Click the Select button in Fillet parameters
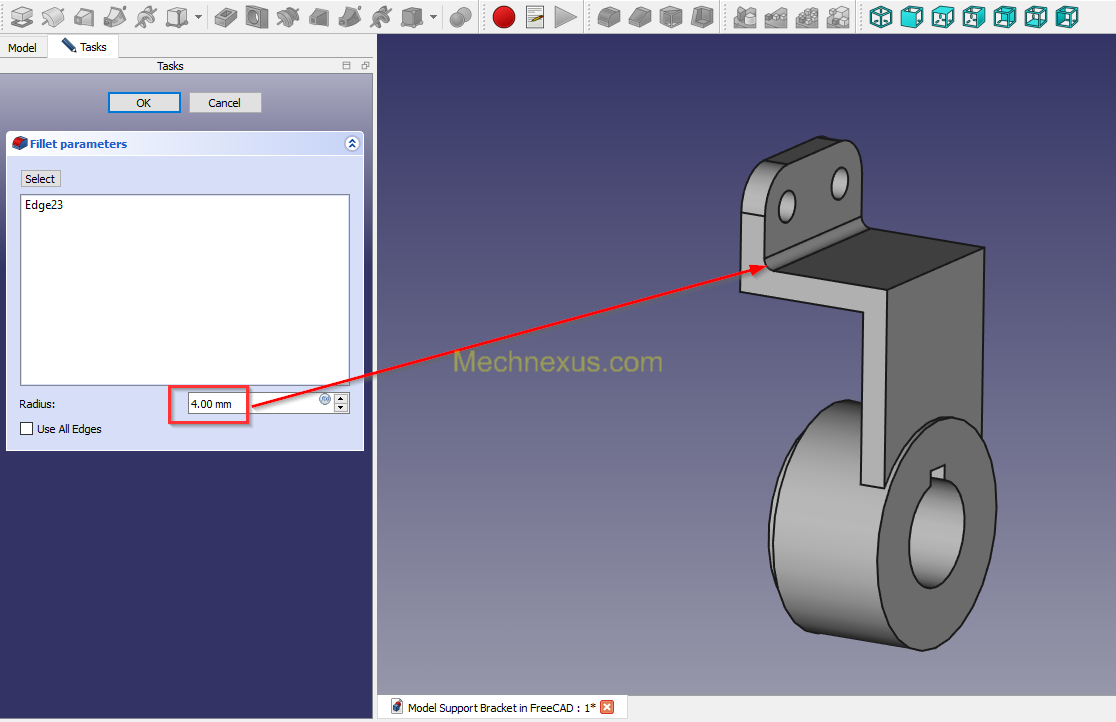Viewport: 1116px width, 722px height. (x=40, y=179)
